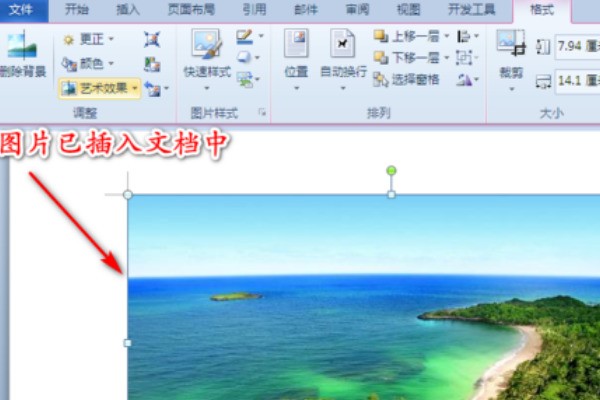The image size is (600, 400).
Task: Open the 选择窗格 selection pane
Action: (406, 80)
